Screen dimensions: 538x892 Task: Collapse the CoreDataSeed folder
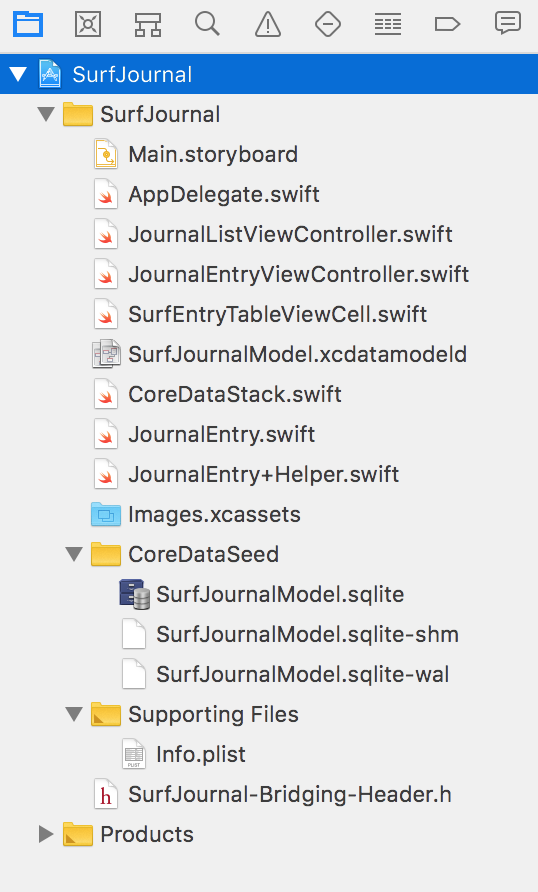[74, 554]
